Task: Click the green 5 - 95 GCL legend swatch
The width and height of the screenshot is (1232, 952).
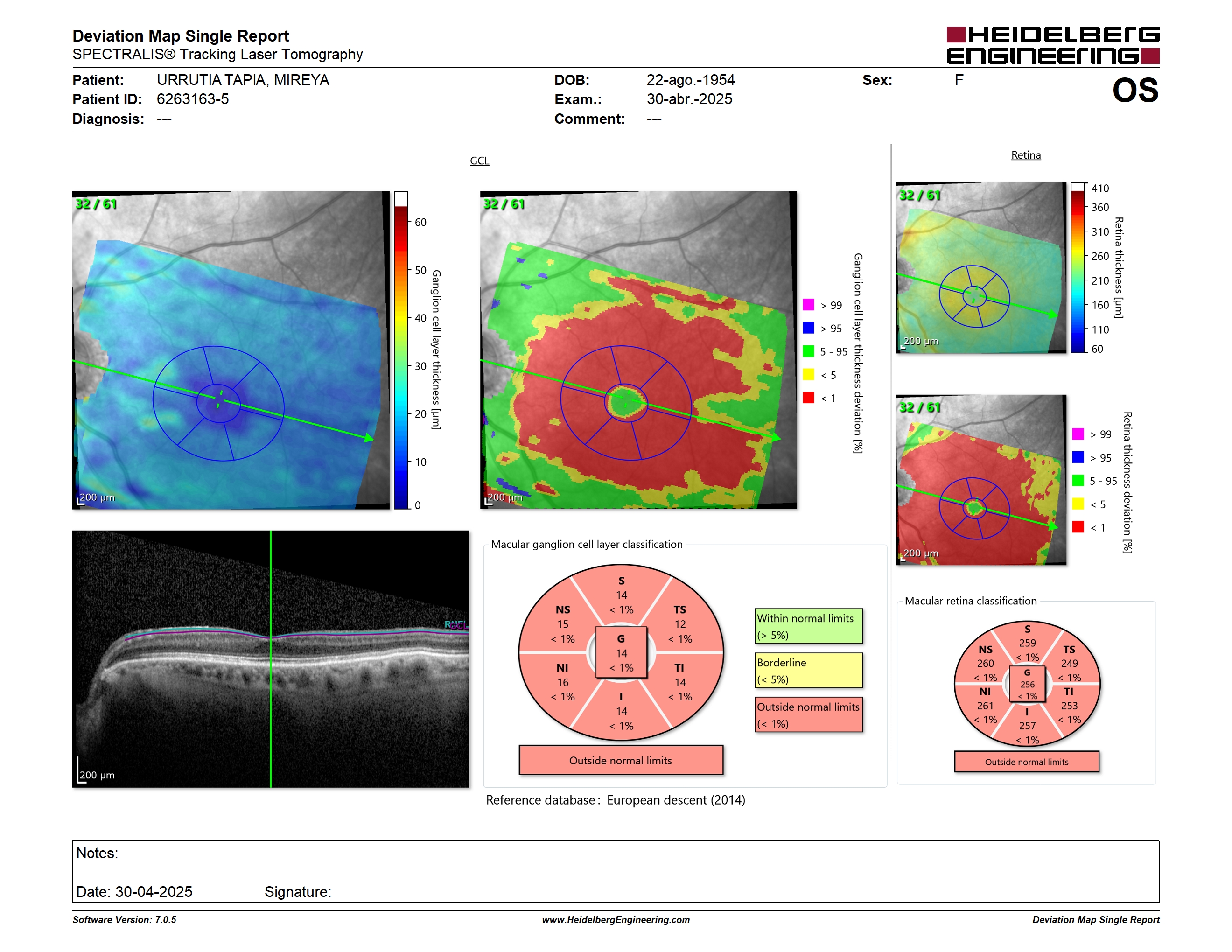Action: point(808,351)
